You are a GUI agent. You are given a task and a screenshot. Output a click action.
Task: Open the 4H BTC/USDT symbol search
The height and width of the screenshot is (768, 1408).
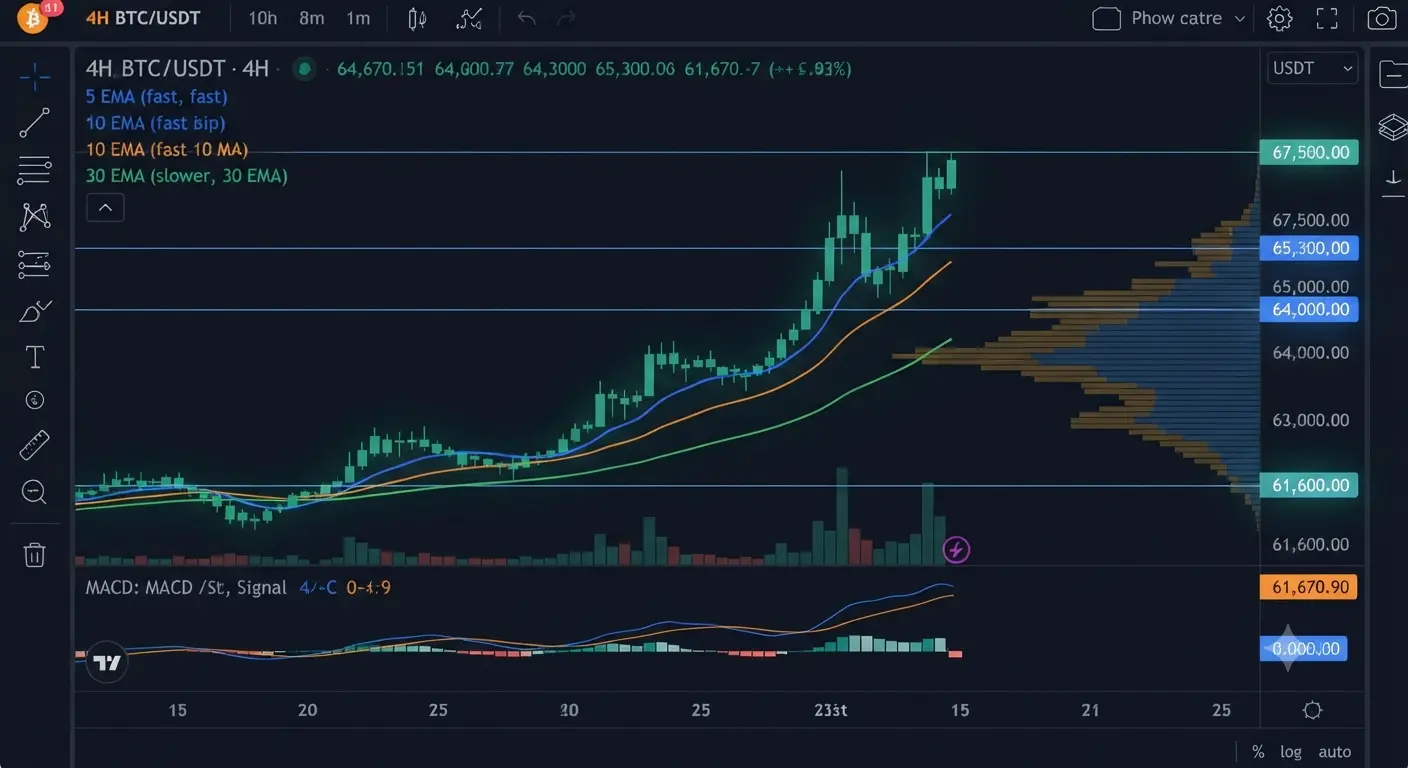click(143, 18)
